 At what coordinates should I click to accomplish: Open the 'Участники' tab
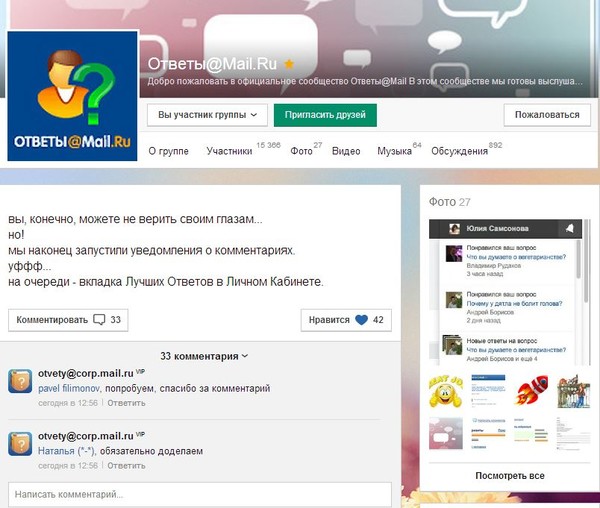pyautogui.click(x=229, y=151)
